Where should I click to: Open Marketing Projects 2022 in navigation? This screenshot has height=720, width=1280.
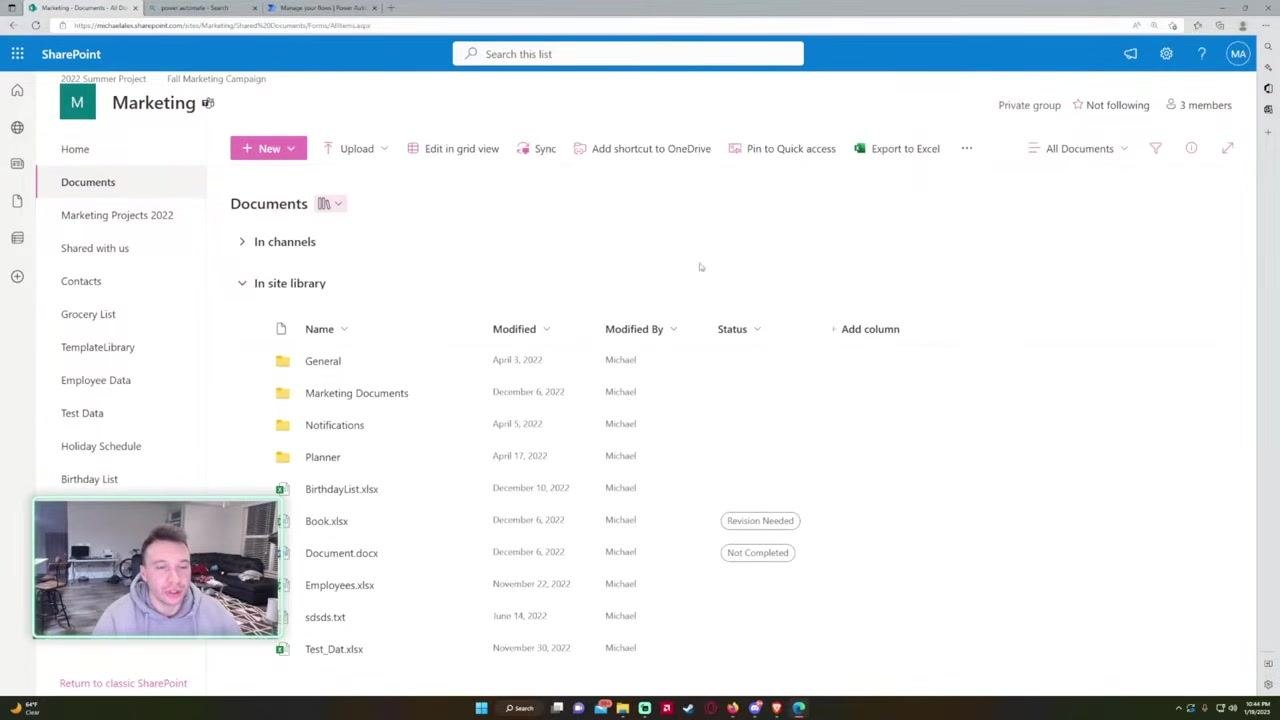(117, 215)
